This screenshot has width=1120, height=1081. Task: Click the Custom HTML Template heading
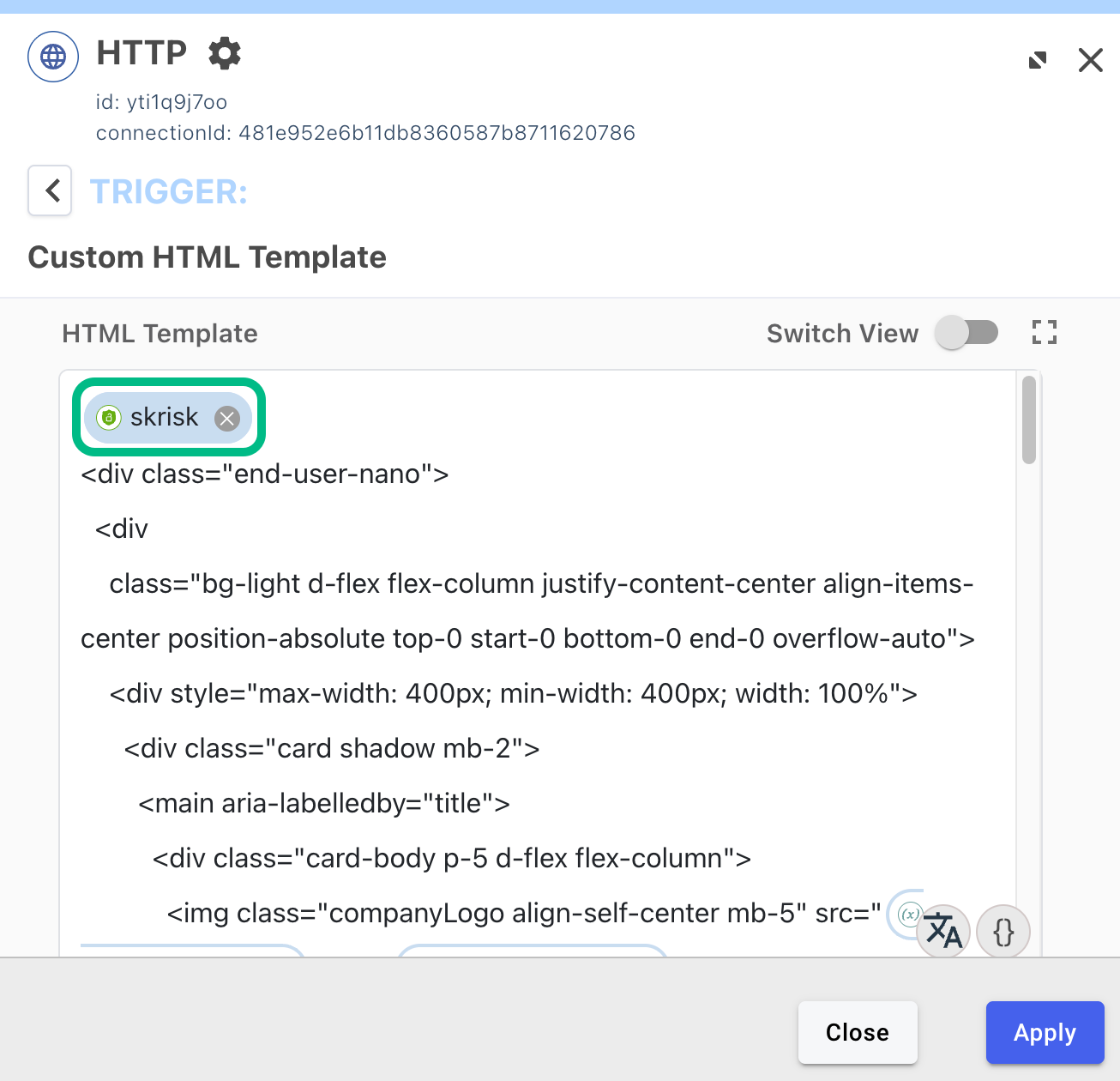207,257
